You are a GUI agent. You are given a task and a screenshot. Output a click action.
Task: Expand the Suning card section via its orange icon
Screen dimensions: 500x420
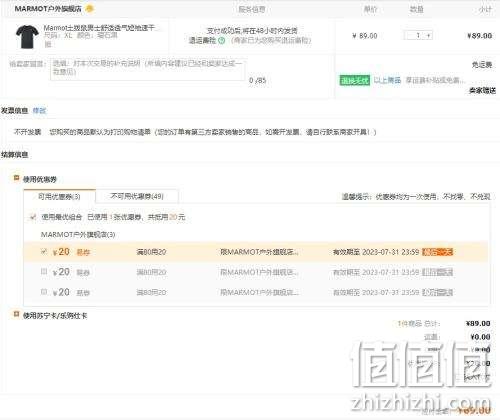click(x=16, y=314)
